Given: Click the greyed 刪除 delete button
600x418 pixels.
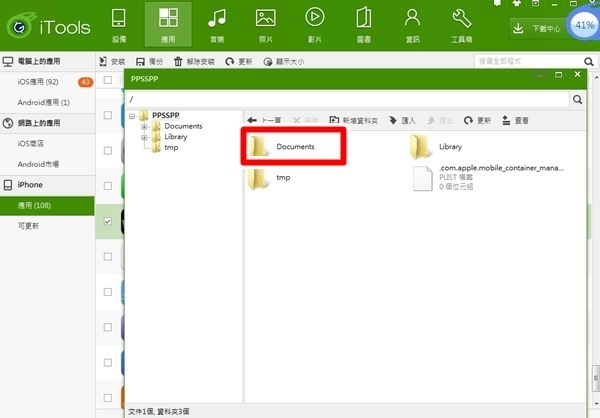Looking at the screenshot, I should click(x=305, y=121).
